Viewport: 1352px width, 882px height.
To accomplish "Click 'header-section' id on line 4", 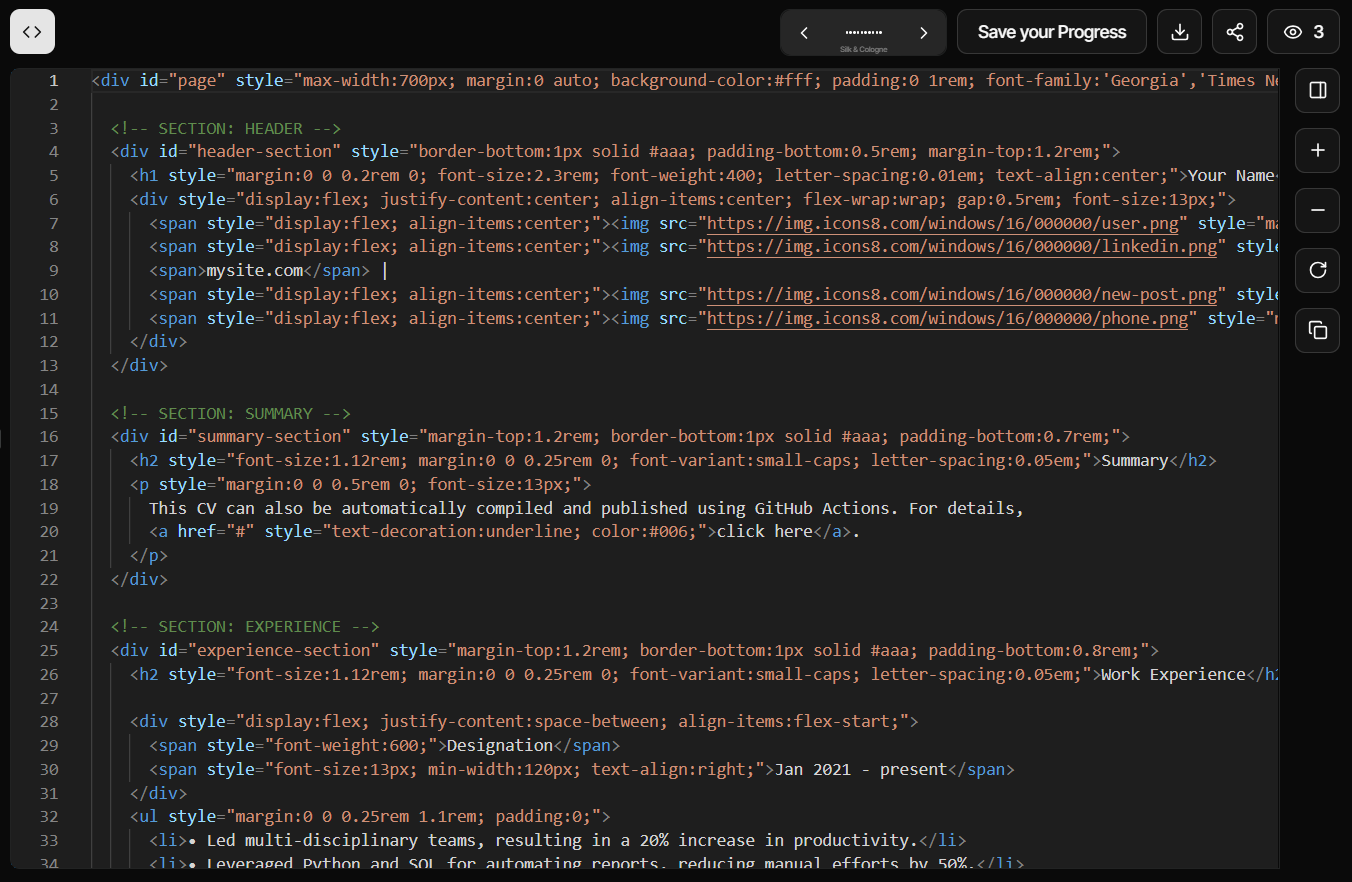I will 265,152.
